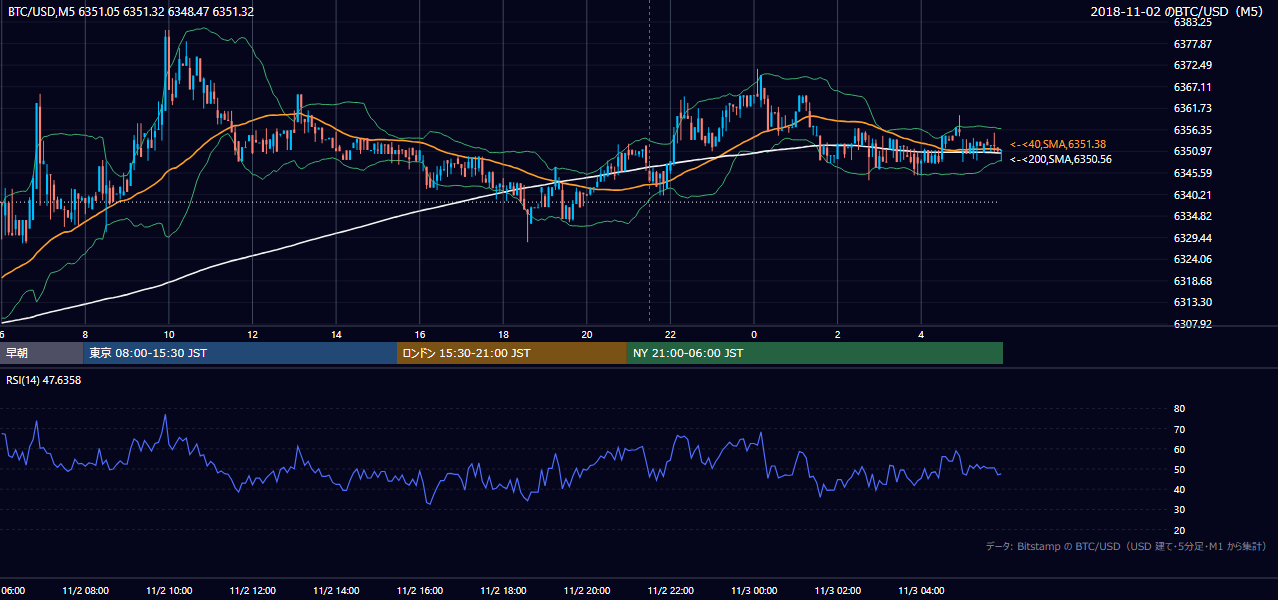Click RSI scale level 50
This screenshot has width=1278, height=600.
[1180, 469]
